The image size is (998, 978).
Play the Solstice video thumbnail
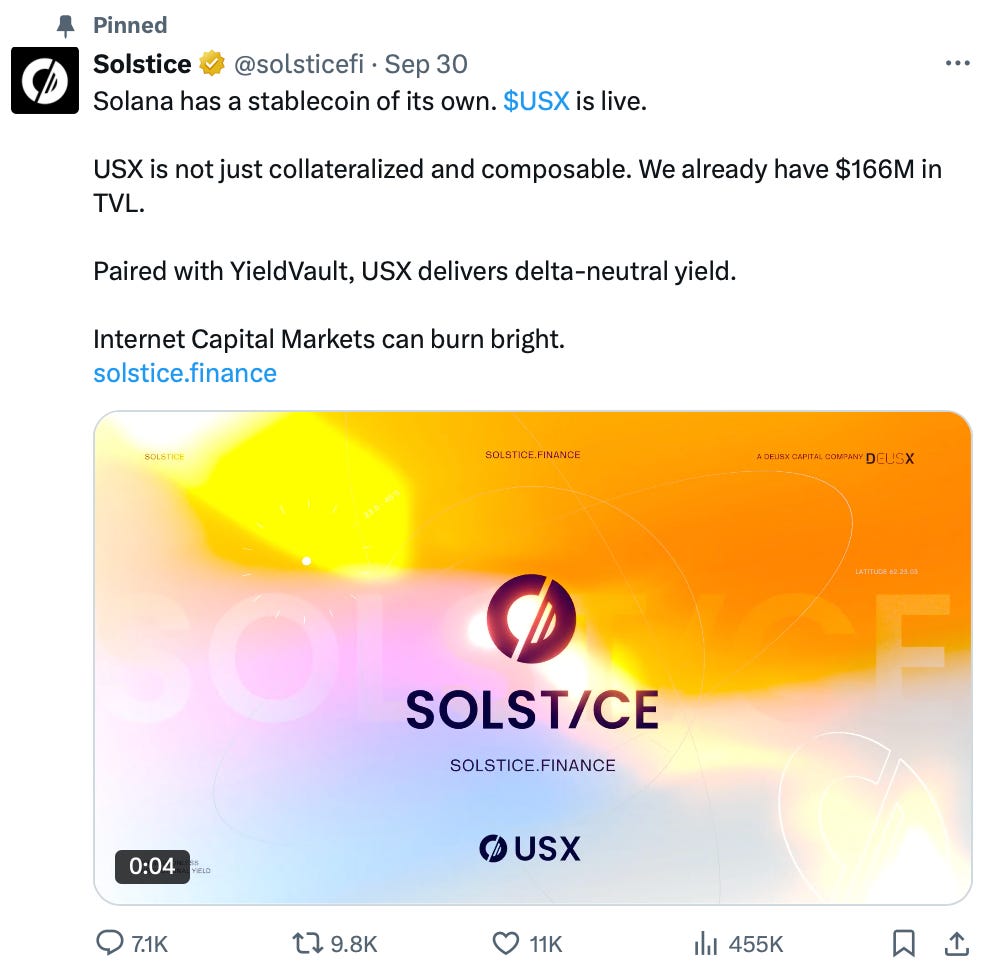[x=532, y=657]
